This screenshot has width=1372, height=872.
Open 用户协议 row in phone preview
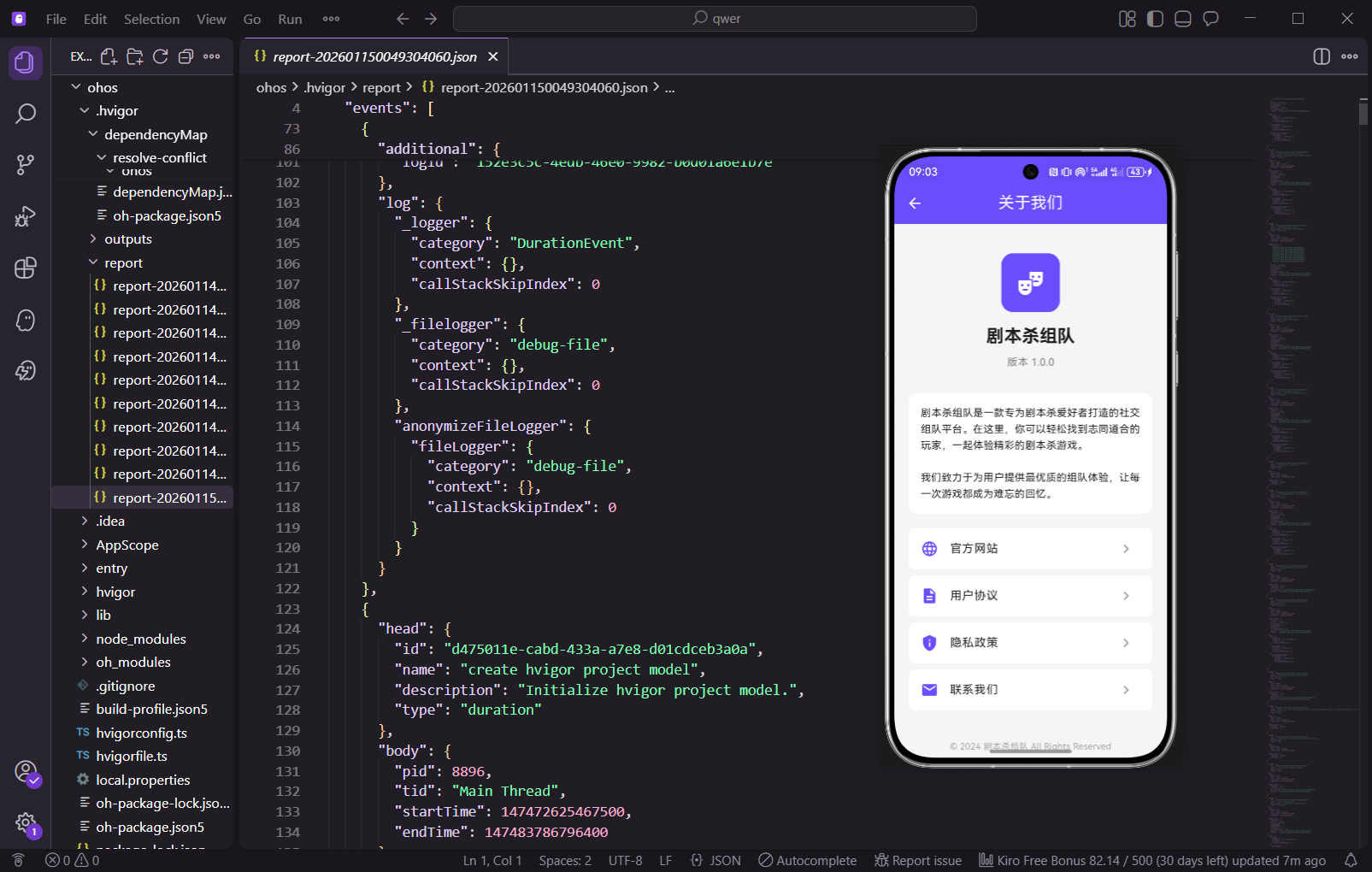[x=1030, y=596]
